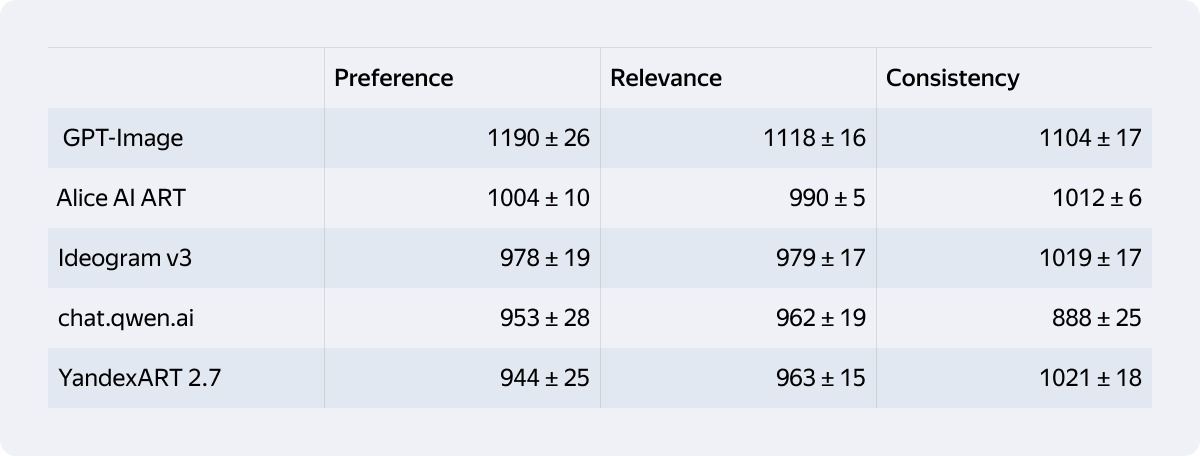Click GPT-Image Relevance score 1118 ± 16
This screenshot has height=456, width=1200.
[814, 138]
